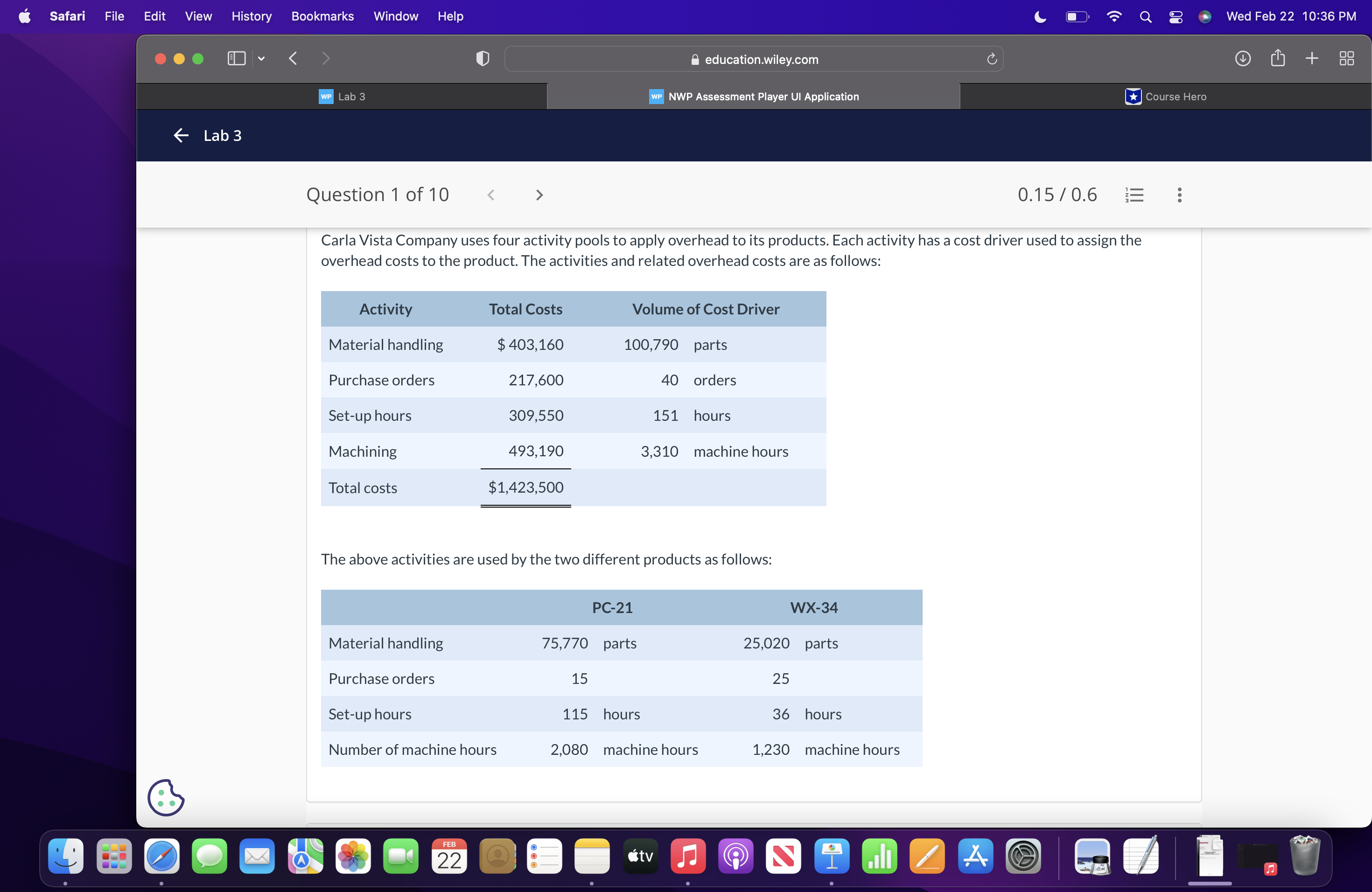Open Music app from the Dock
The width and height of the screenshot is (1372, 892).
pos(688,857)
